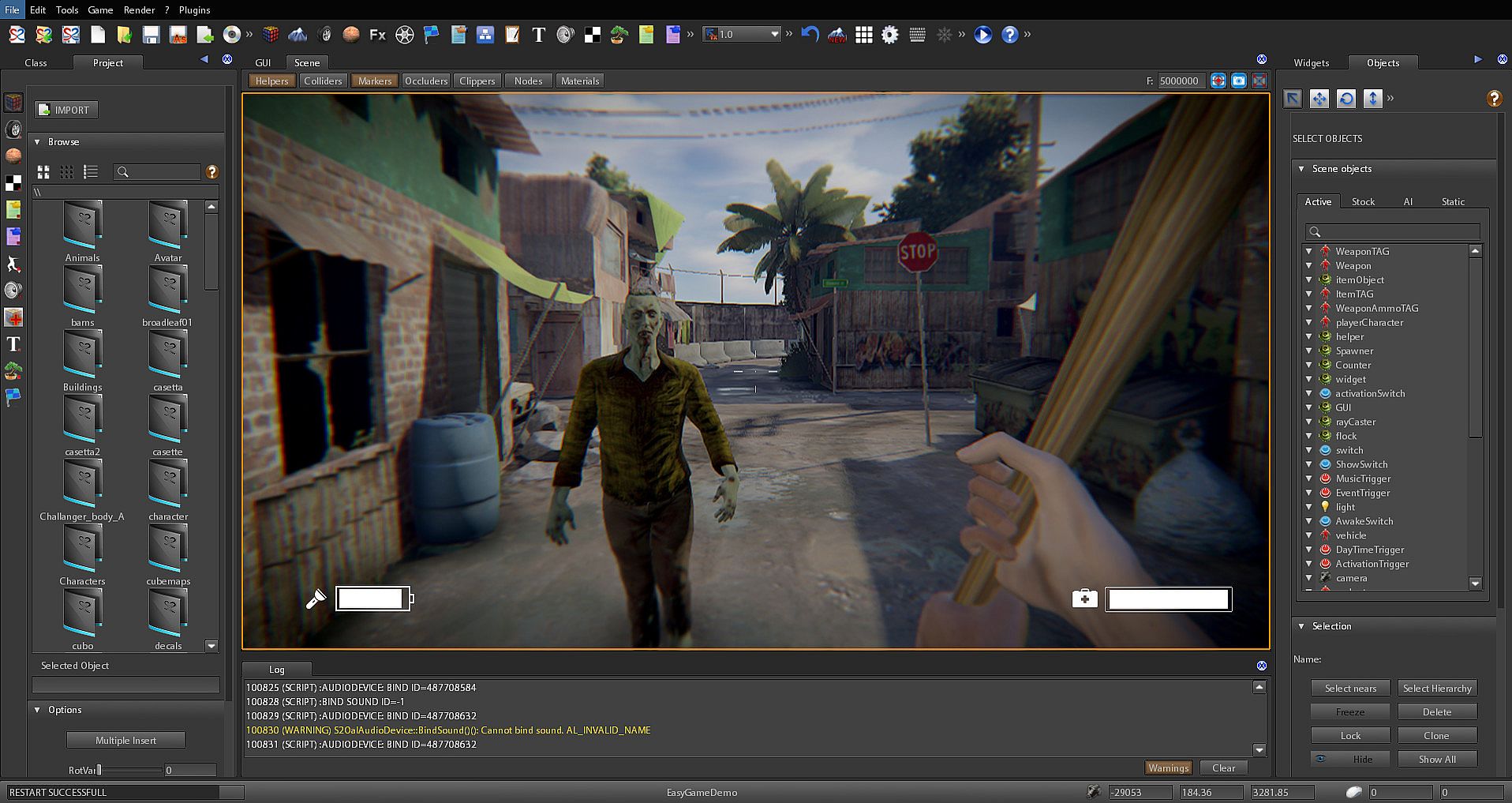This screenshot has height=803, width=1512.
Task: Click the blue undo arrow icon
Action: 810,35
